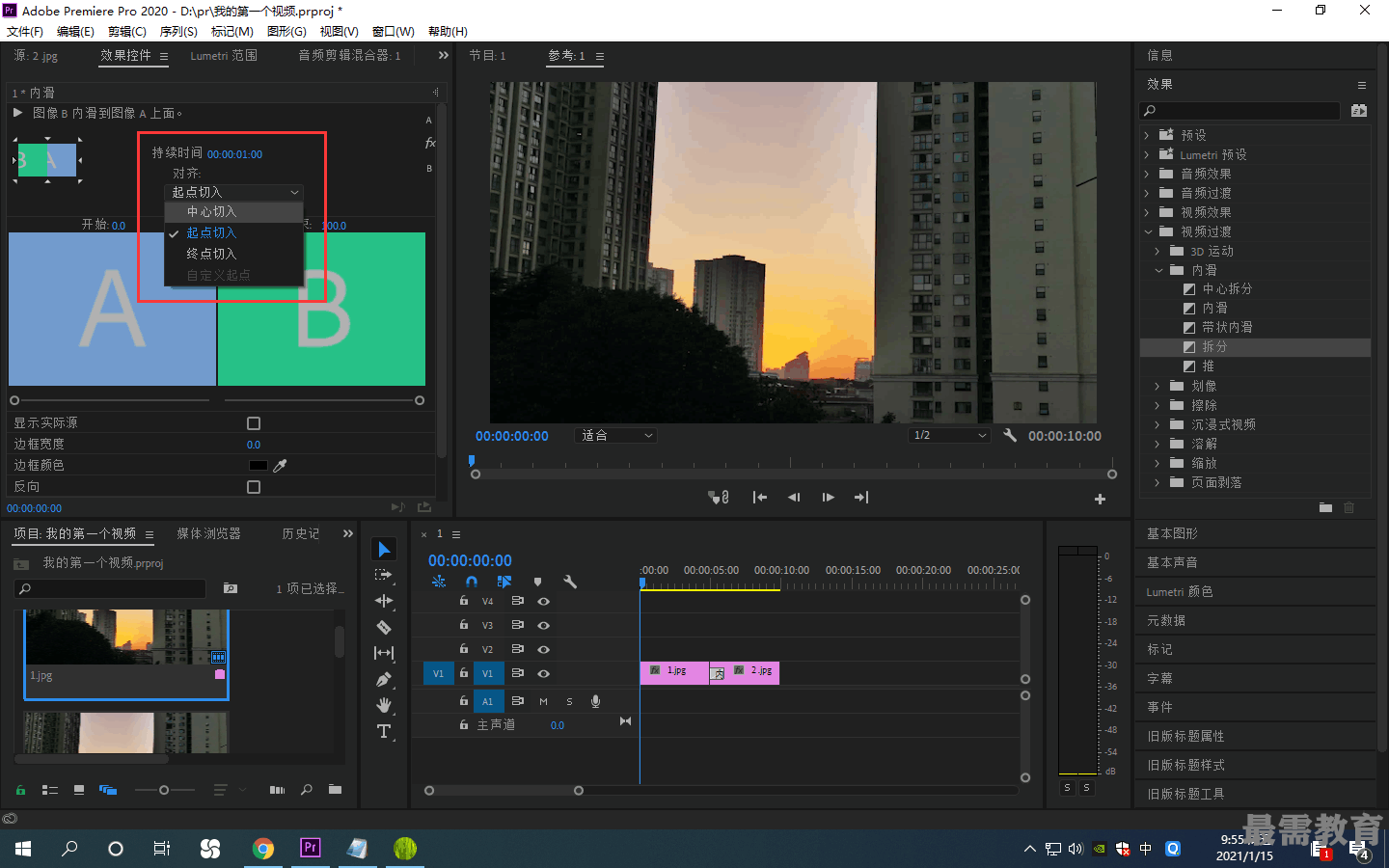The height and width of the screenshot is (868, 1389).
Task: Select the Selection tool arrow
Action: tap(384, 549)
